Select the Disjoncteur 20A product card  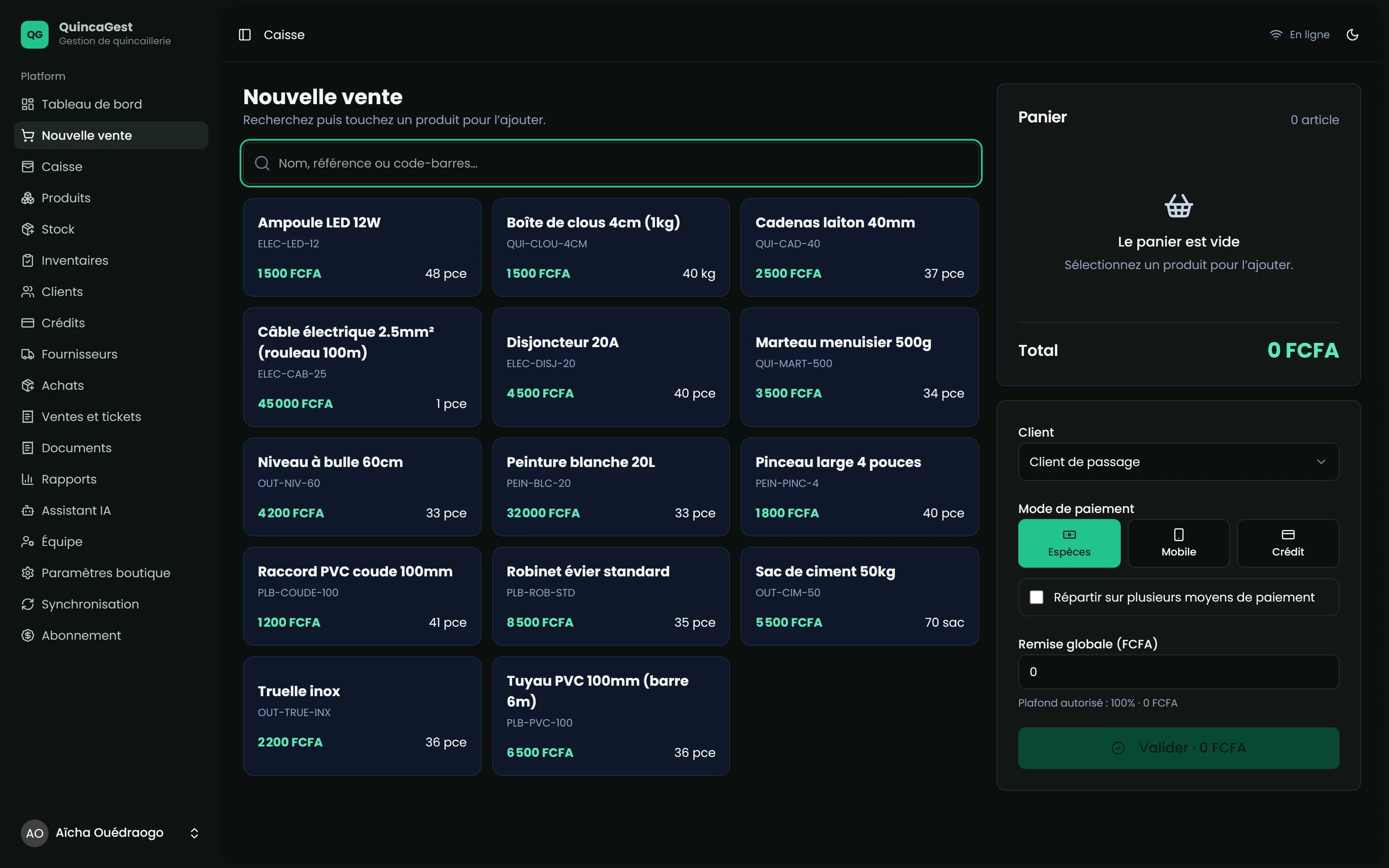pos(611,368)
